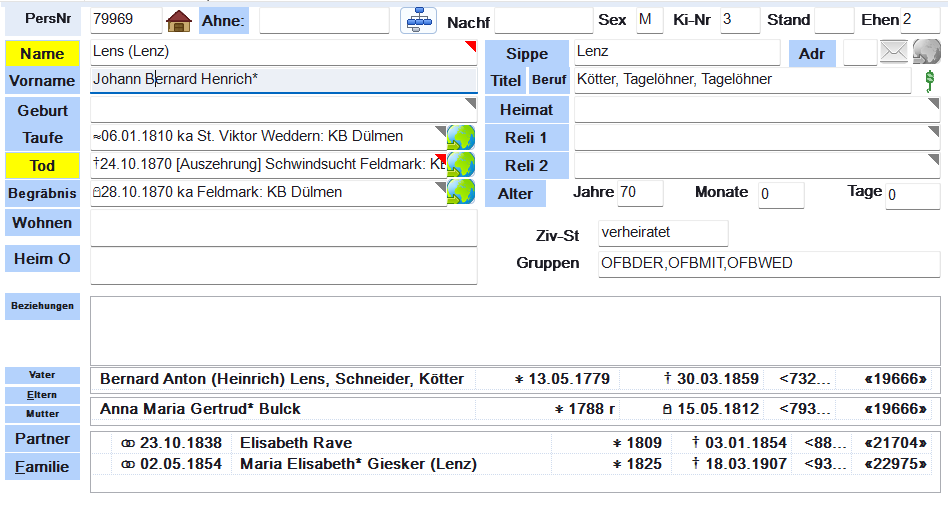948x505 pixels.
Task: Click the empty Wohnen text field
Action: (284, 227)
